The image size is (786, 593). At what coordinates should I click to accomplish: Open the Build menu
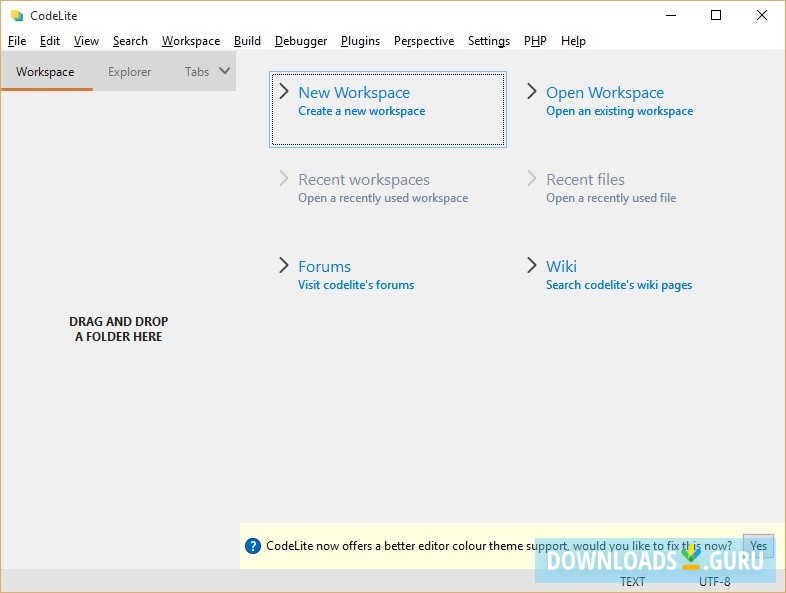tap(247, 41)
